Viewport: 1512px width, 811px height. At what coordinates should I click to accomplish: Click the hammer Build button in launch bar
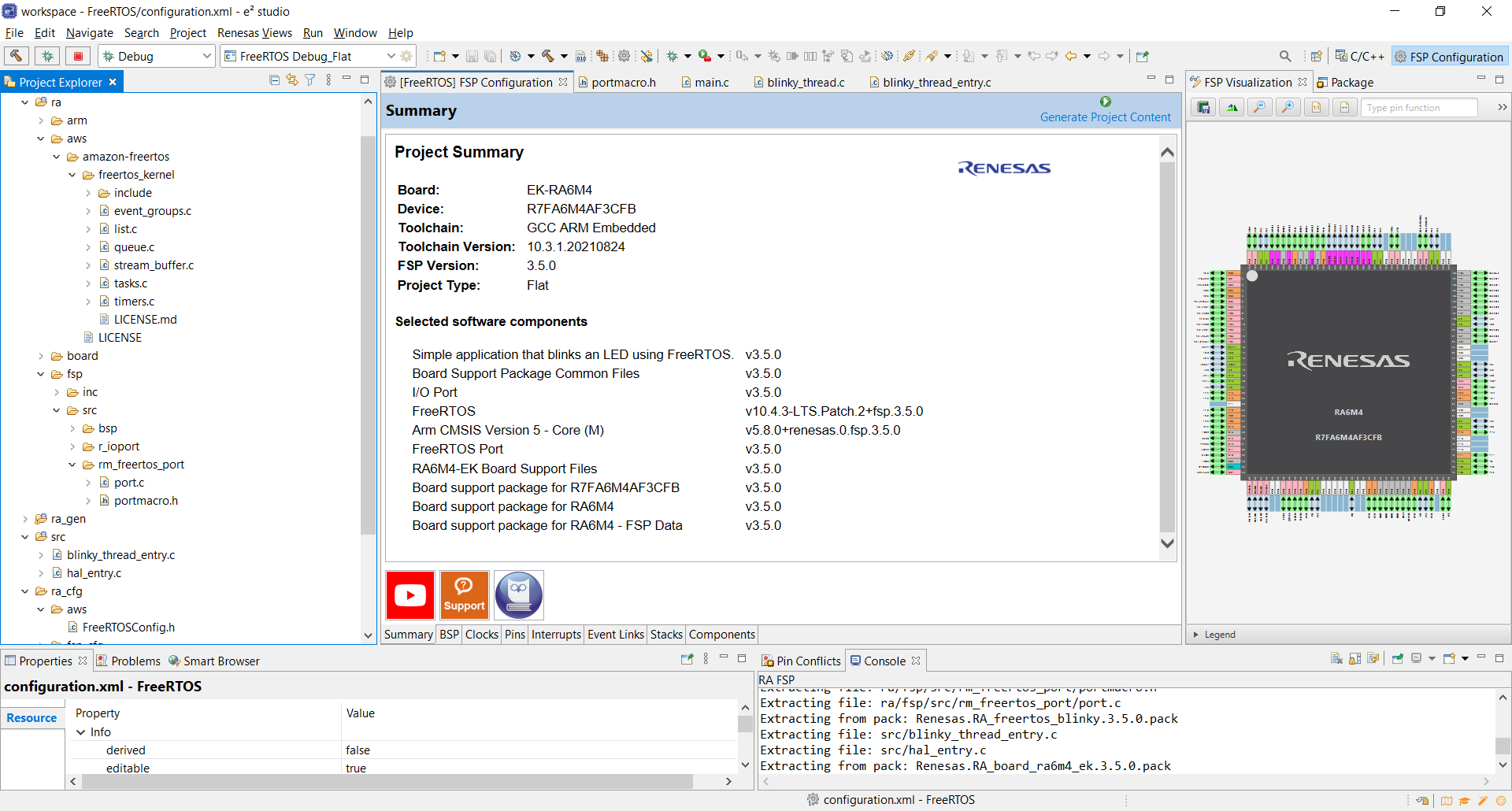click(x=16, y=56)
